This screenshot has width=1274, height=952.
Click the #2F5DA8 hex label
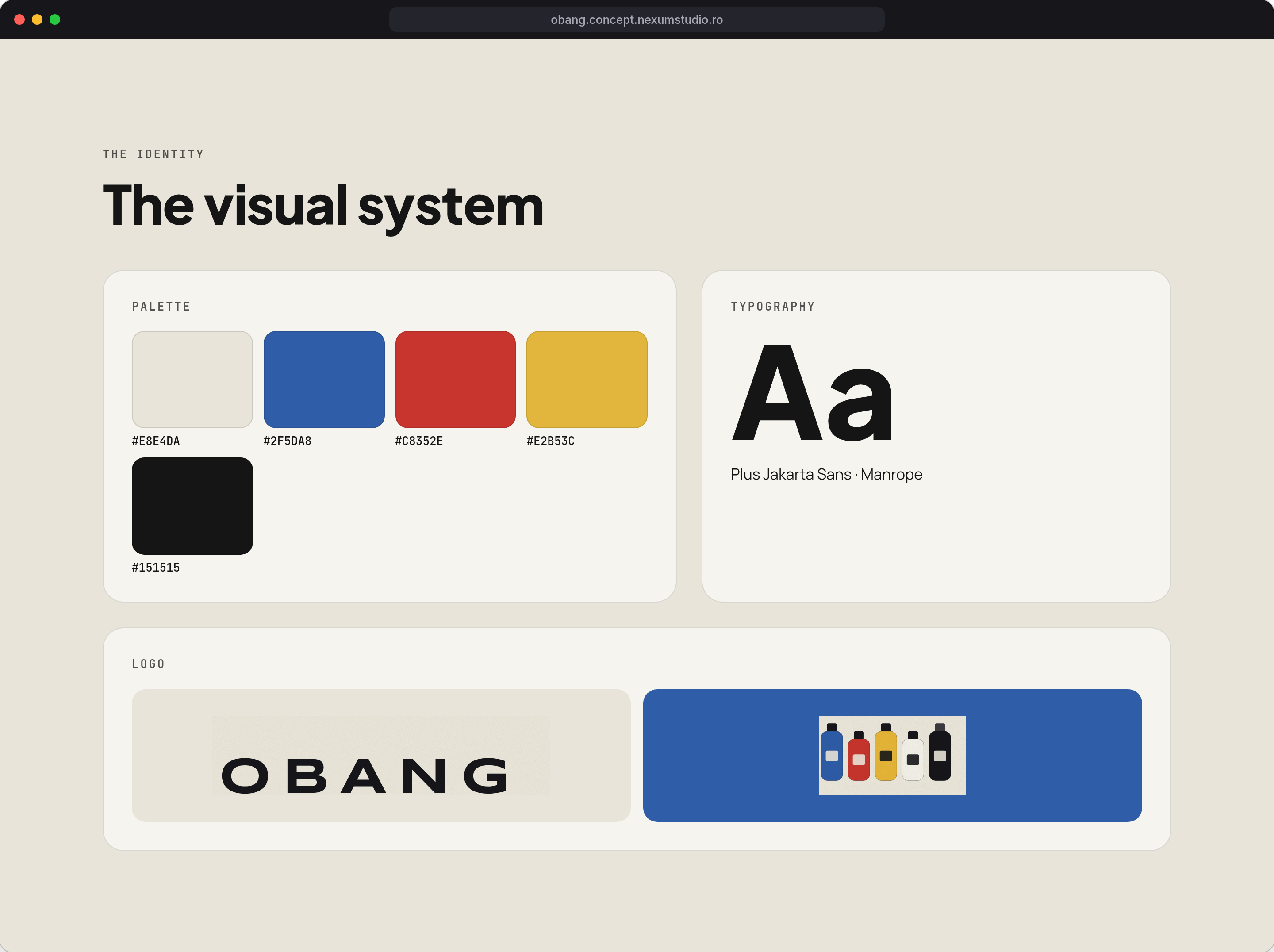click(288, 441)
